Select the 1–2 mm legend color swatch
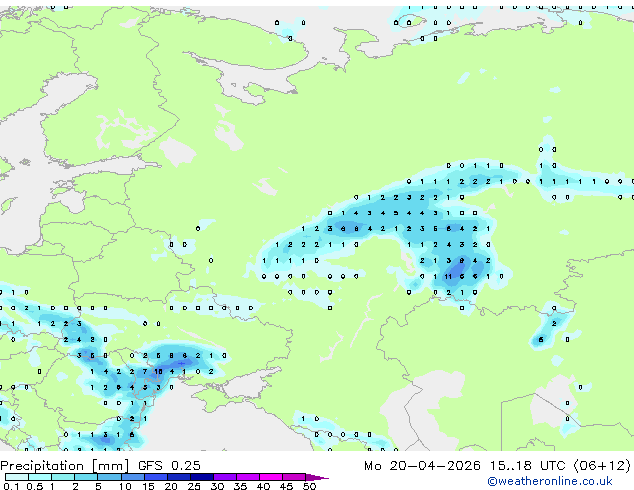Viewport: 634px width, 490px height. coord(63,477)
